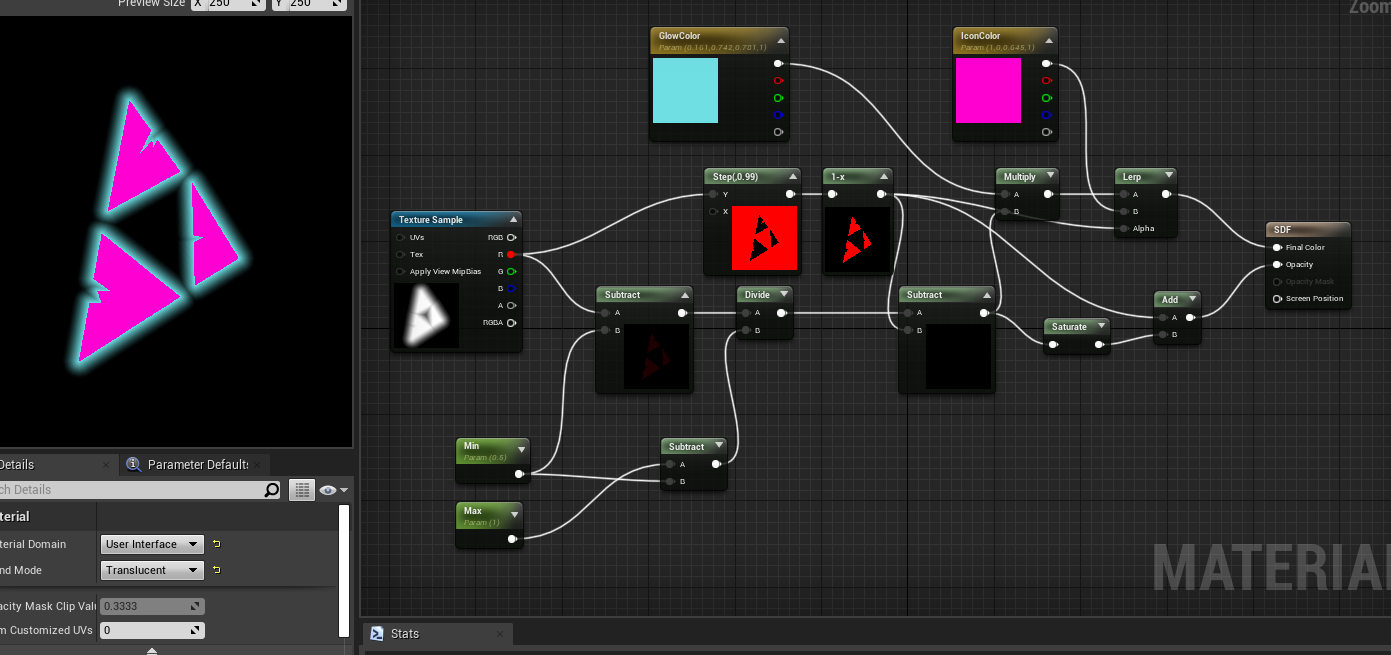1391x655 pixels.
Task: Select the SDF material output node title
Action: click(x=1283, y=230)
